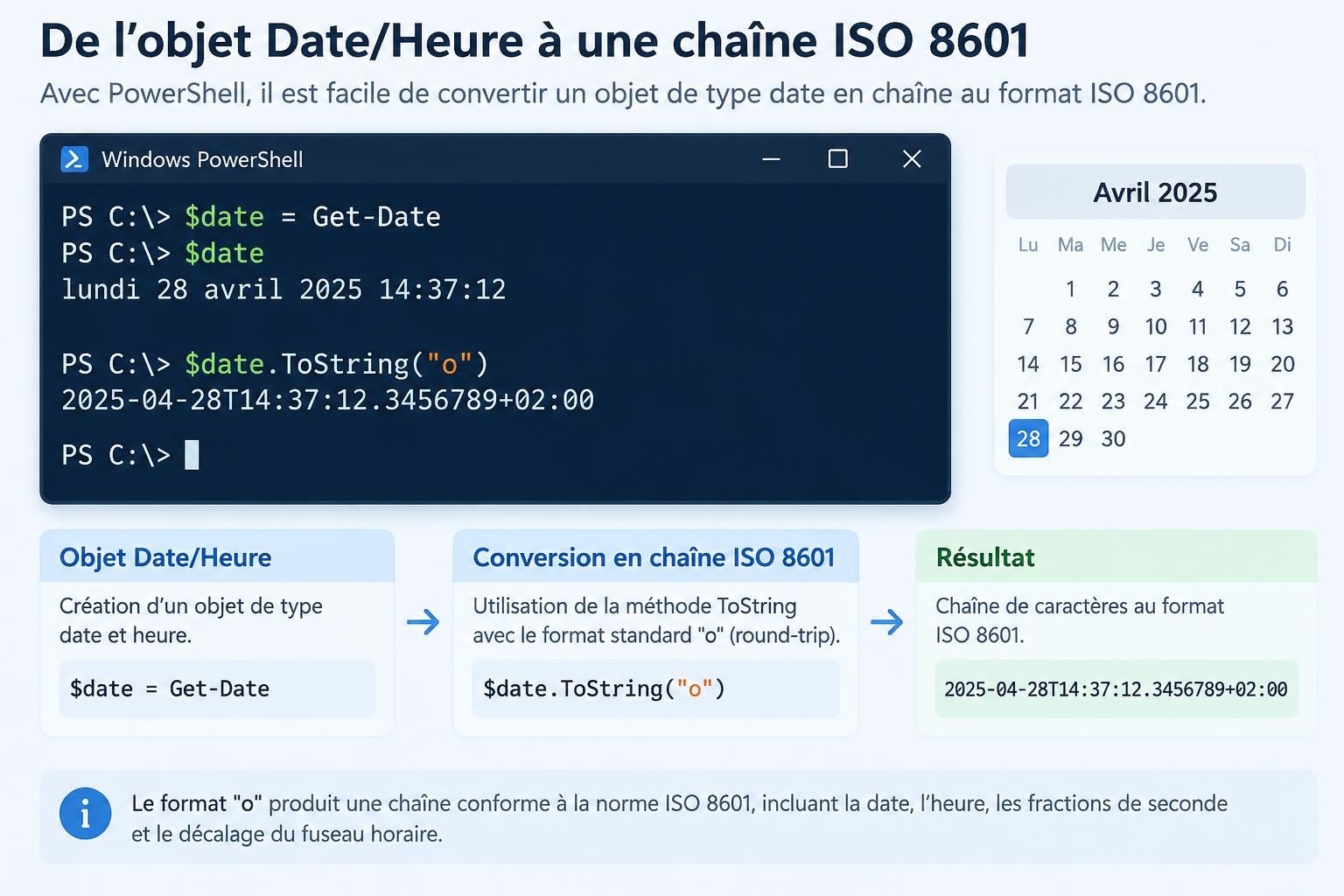Pick day 10 in the calendar
The width and height of the screenshot is (1344, 896).
[x=1156, y=326]
